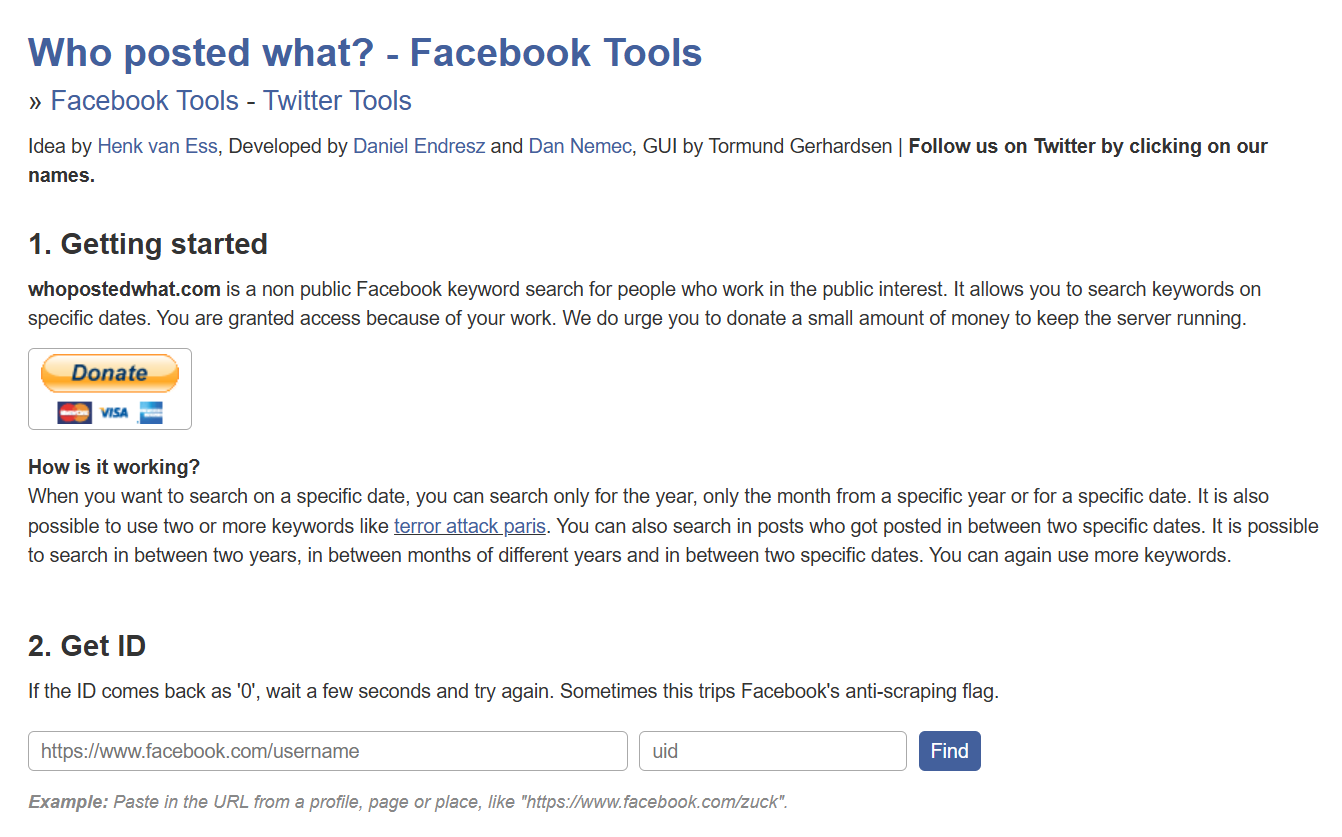
Task: Open the Twitter Tools link
Action: (337, 101)
